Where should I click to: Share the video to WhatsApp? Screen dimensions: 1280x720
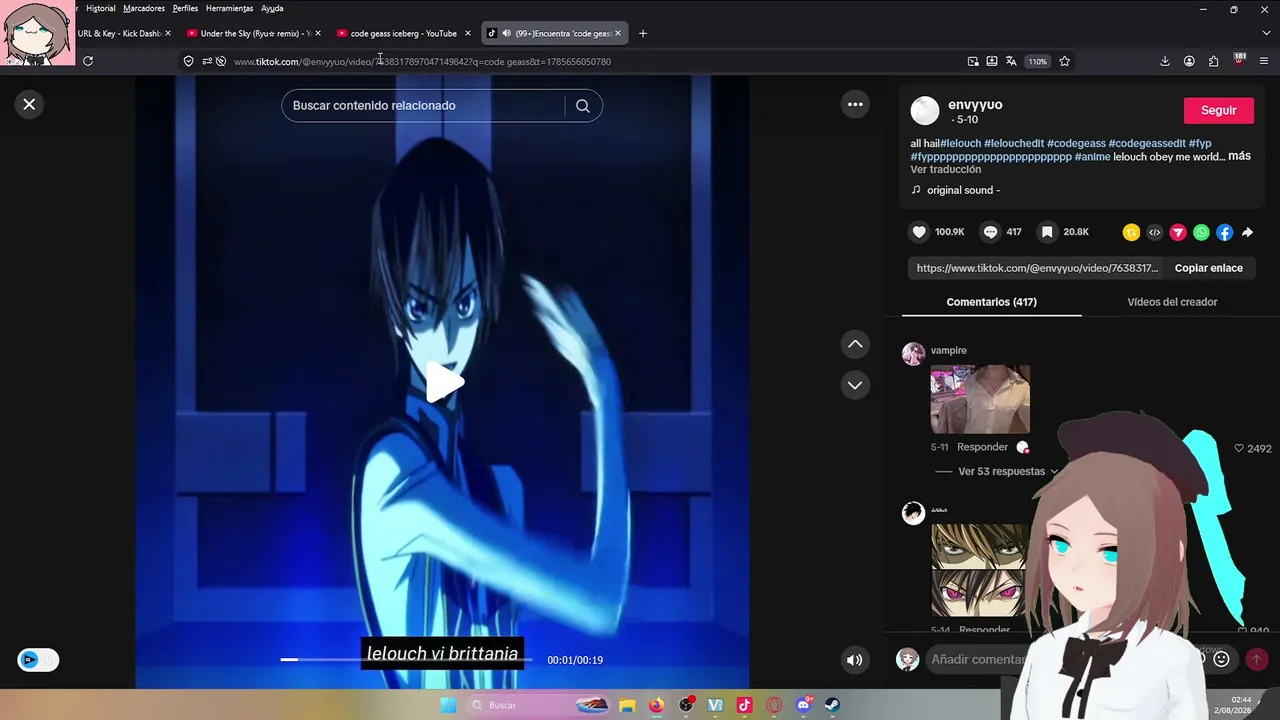point(1201,232)
